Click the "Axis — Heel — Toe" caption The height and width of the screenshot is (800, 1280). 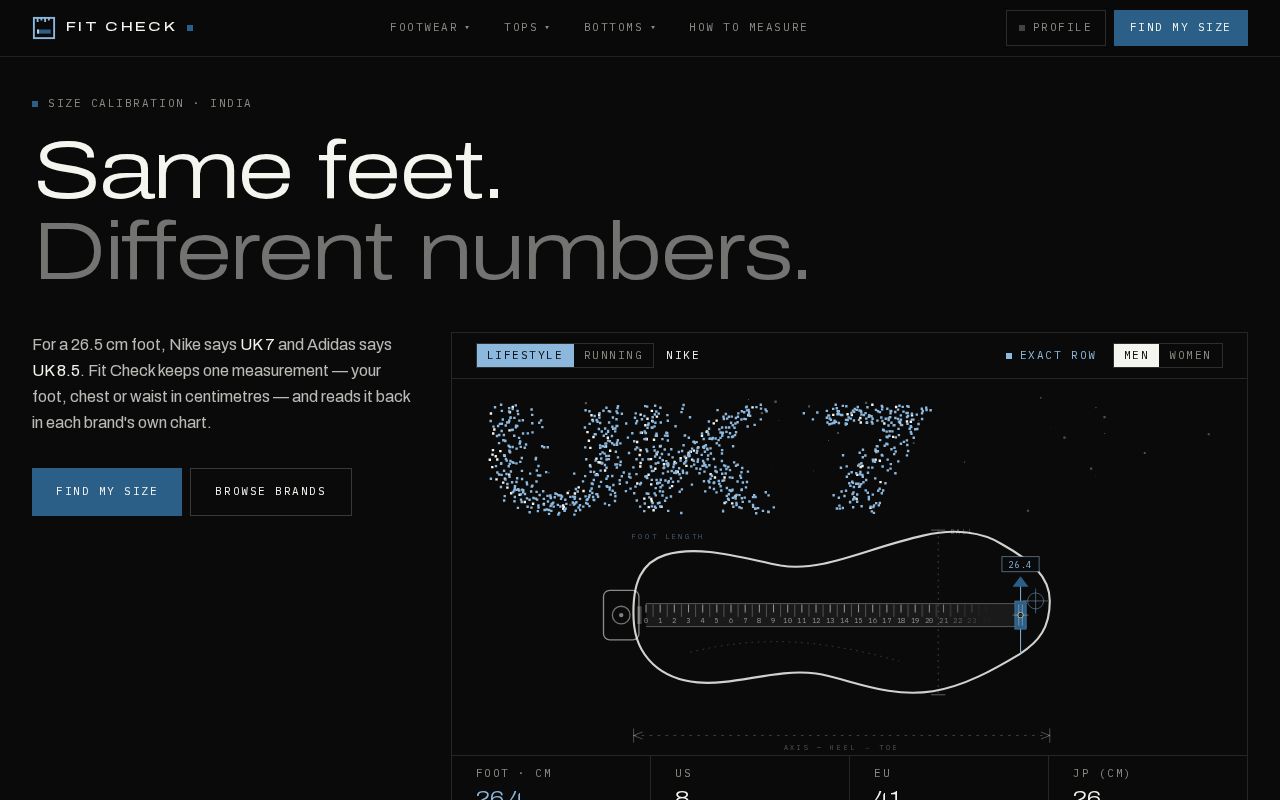click(841, 748)
